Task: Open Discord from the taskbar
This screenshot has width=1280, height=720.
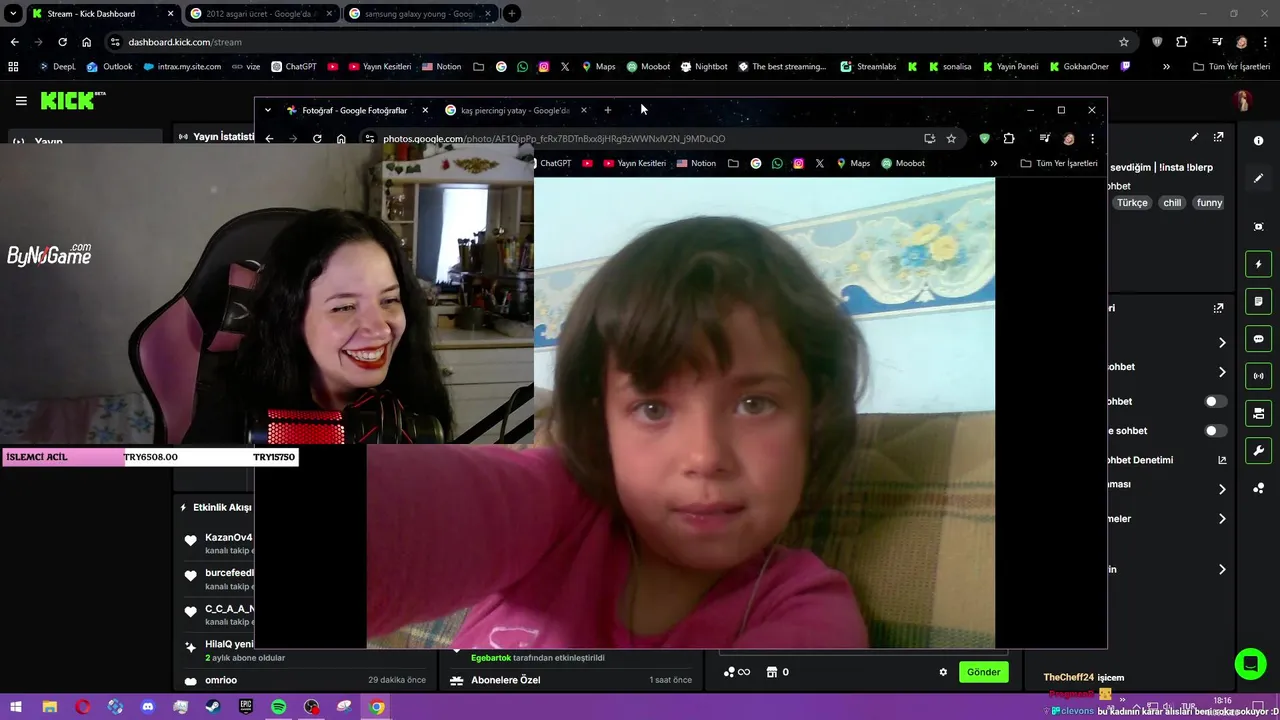Action: [x=148, y=707]
